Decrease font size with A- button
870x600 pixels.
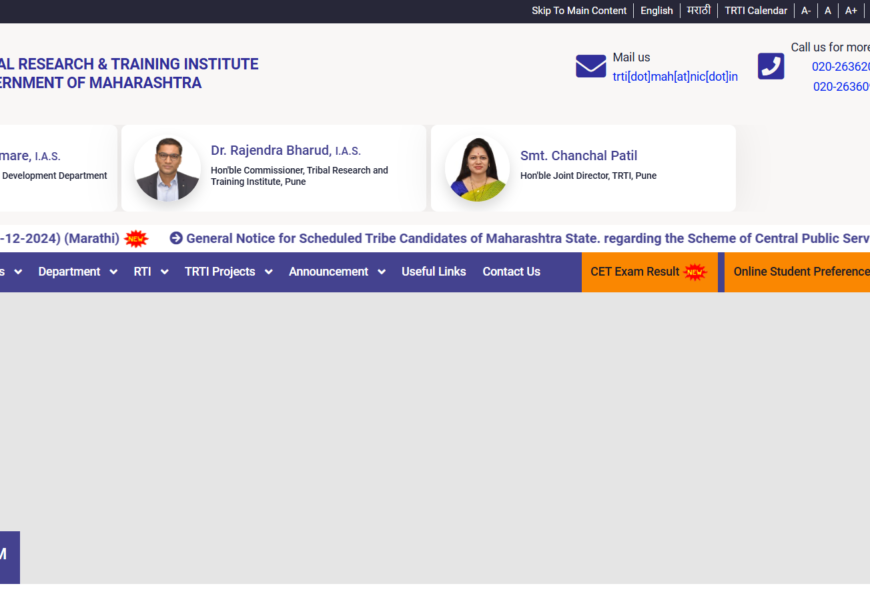coord(805,11)
